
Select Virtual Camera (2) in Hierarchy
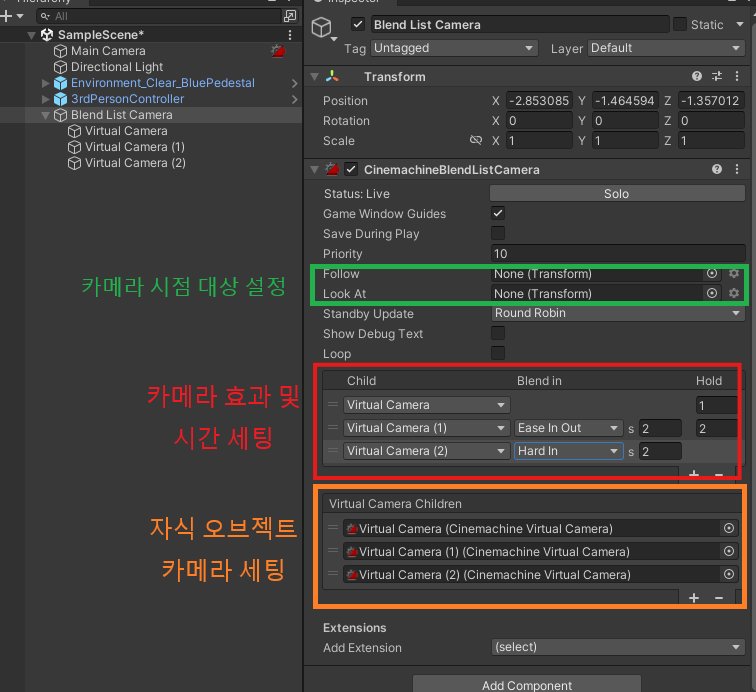coord(135,163)
